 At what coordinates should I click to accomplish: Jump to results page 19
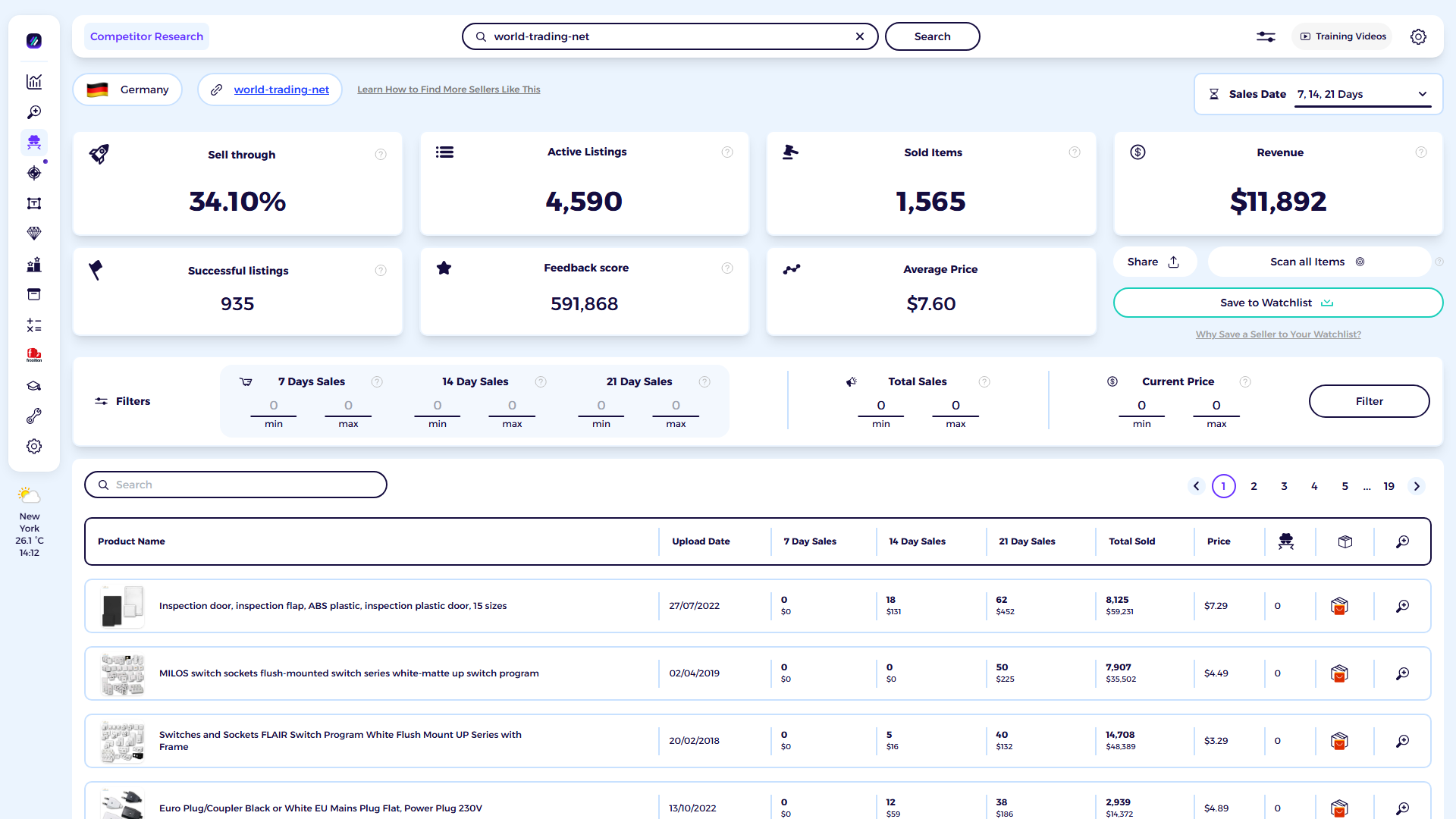[1389, 486]
